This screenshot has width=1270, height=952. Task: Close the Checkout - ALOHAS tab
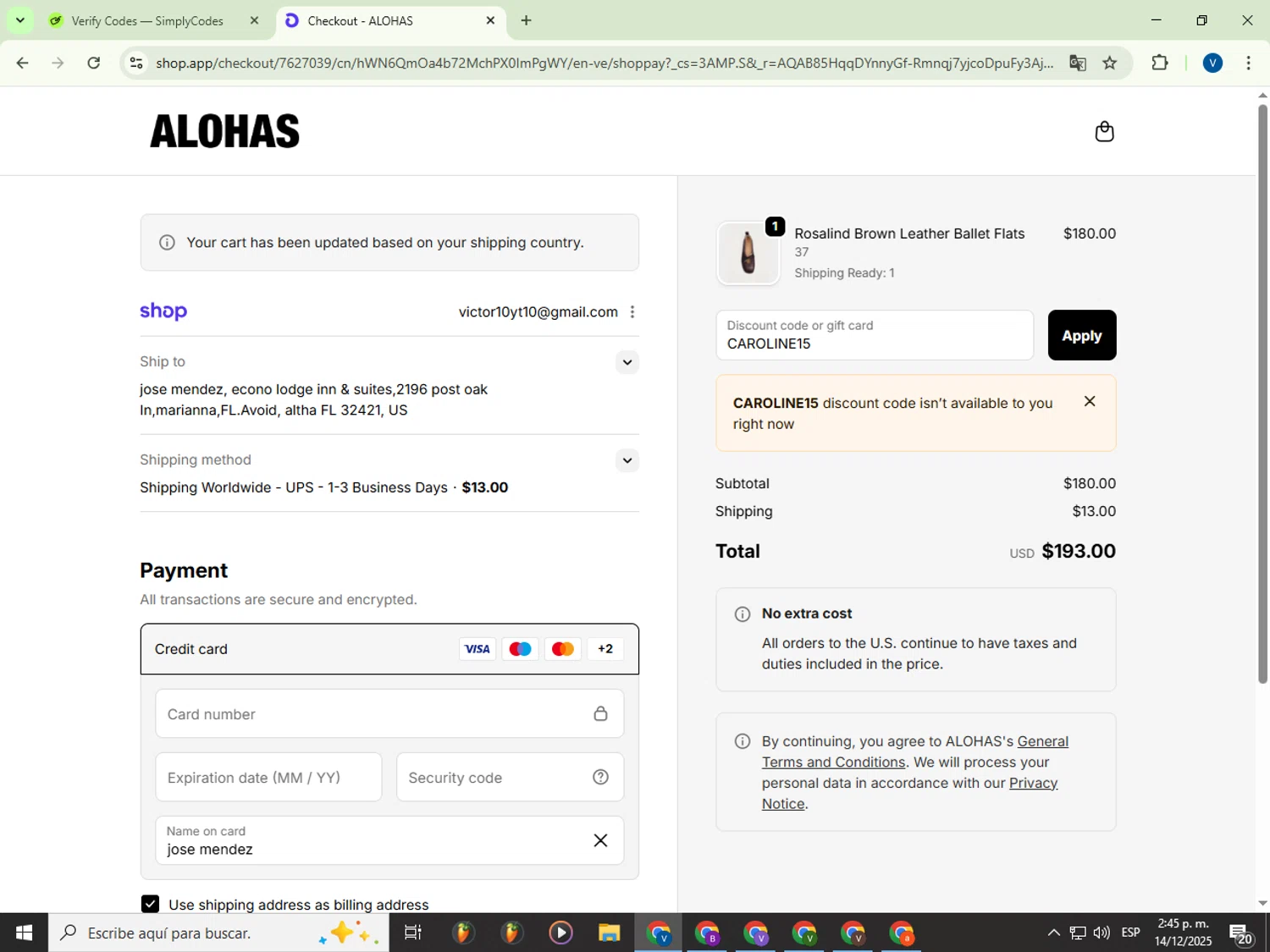click(490, 20)
